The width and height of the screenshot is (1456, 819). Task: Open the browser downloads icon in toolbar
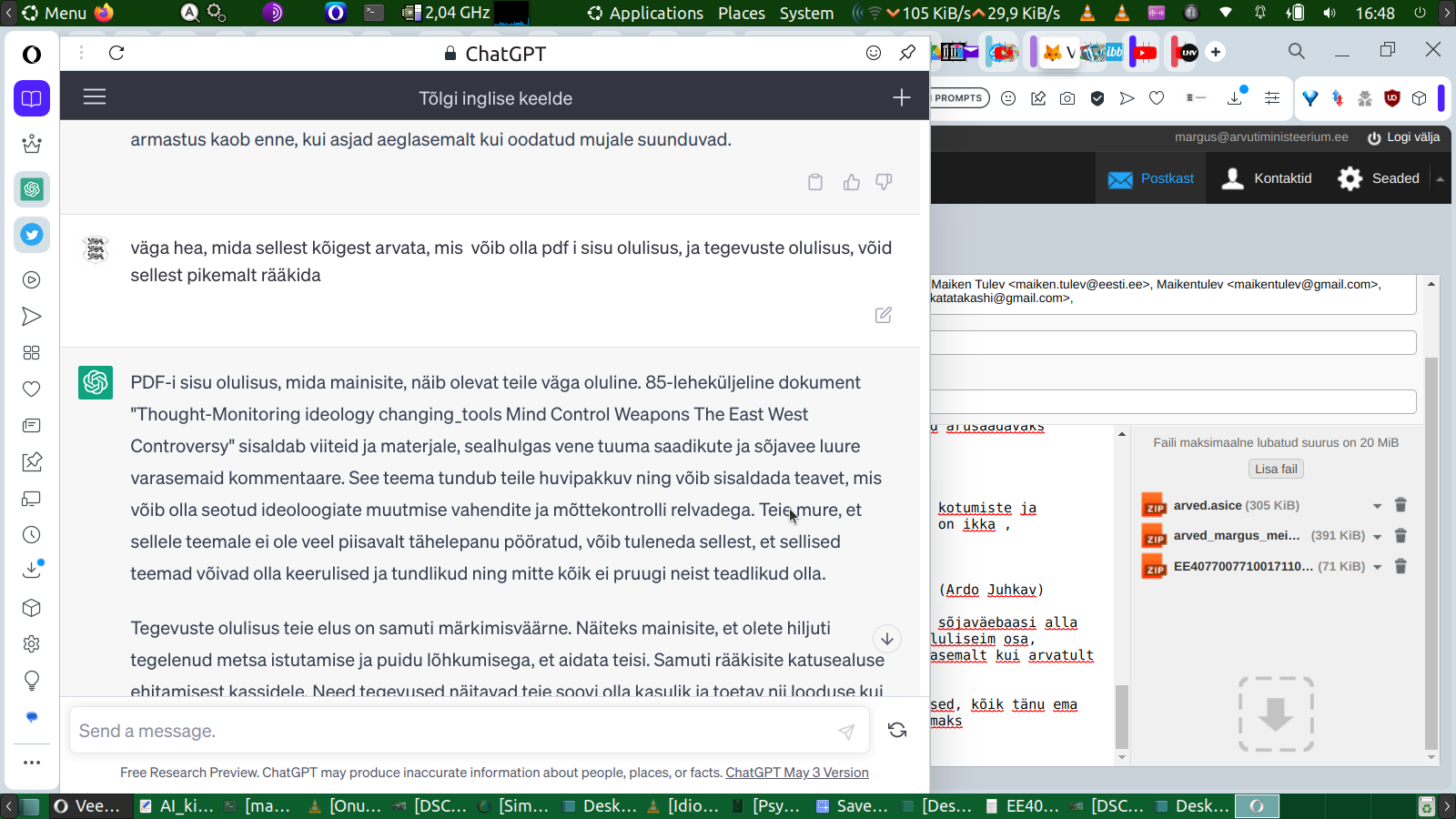pos(1235,97)
